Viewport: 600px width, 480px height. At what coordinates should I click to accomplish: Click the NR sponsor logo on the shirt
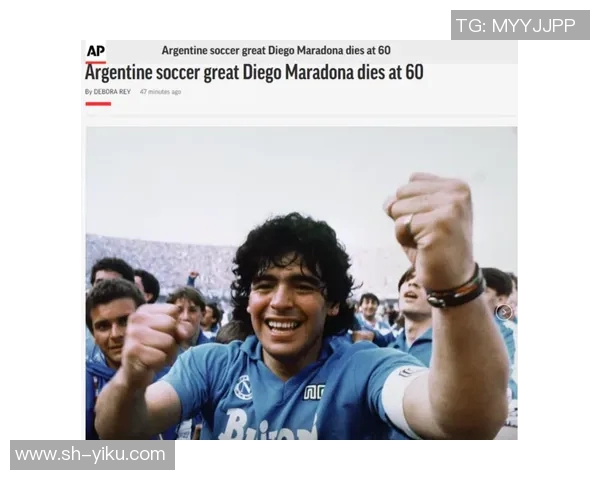pos(315,393)
